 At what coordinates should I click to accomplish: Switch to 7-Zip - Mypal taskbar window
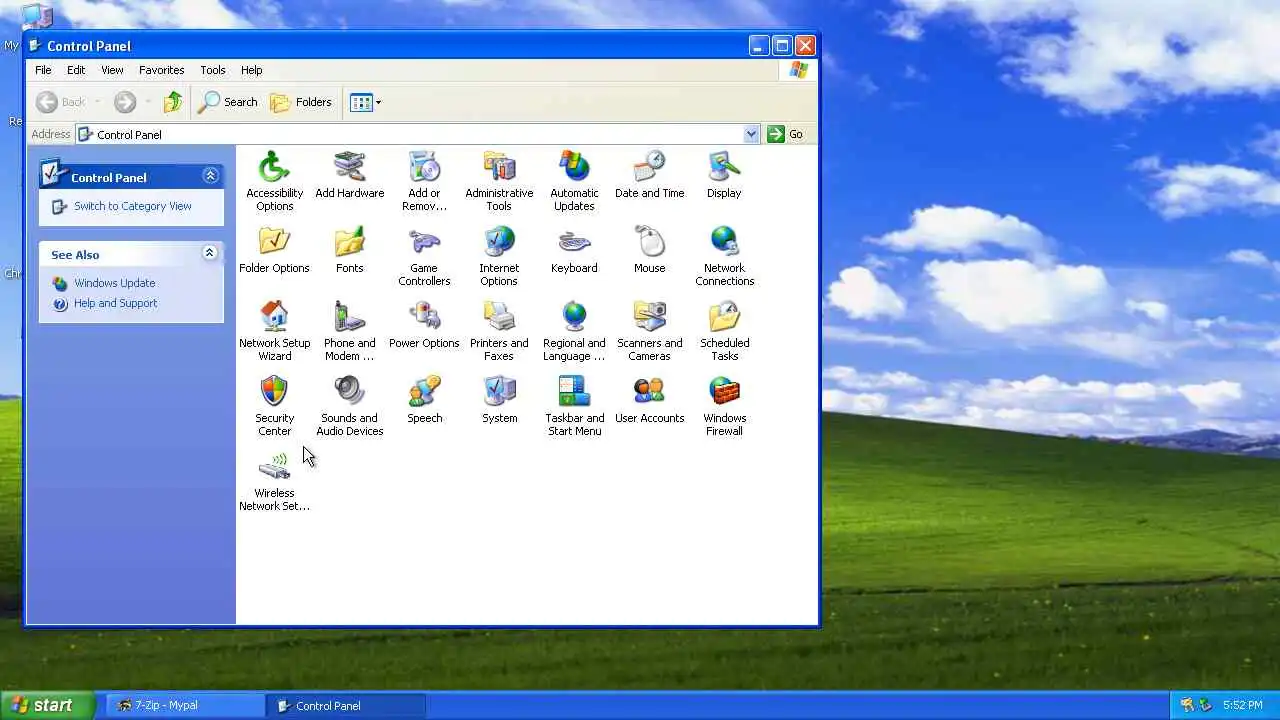185,705
